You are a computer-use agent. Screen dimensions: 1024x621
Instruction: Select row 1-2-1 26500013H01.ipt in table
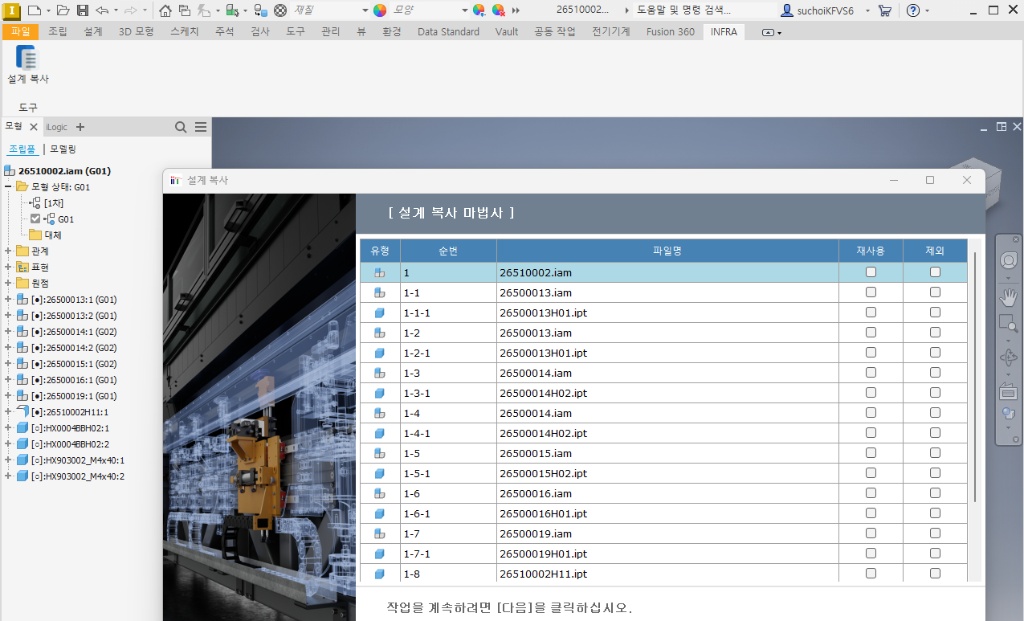[x=664, y=353]
